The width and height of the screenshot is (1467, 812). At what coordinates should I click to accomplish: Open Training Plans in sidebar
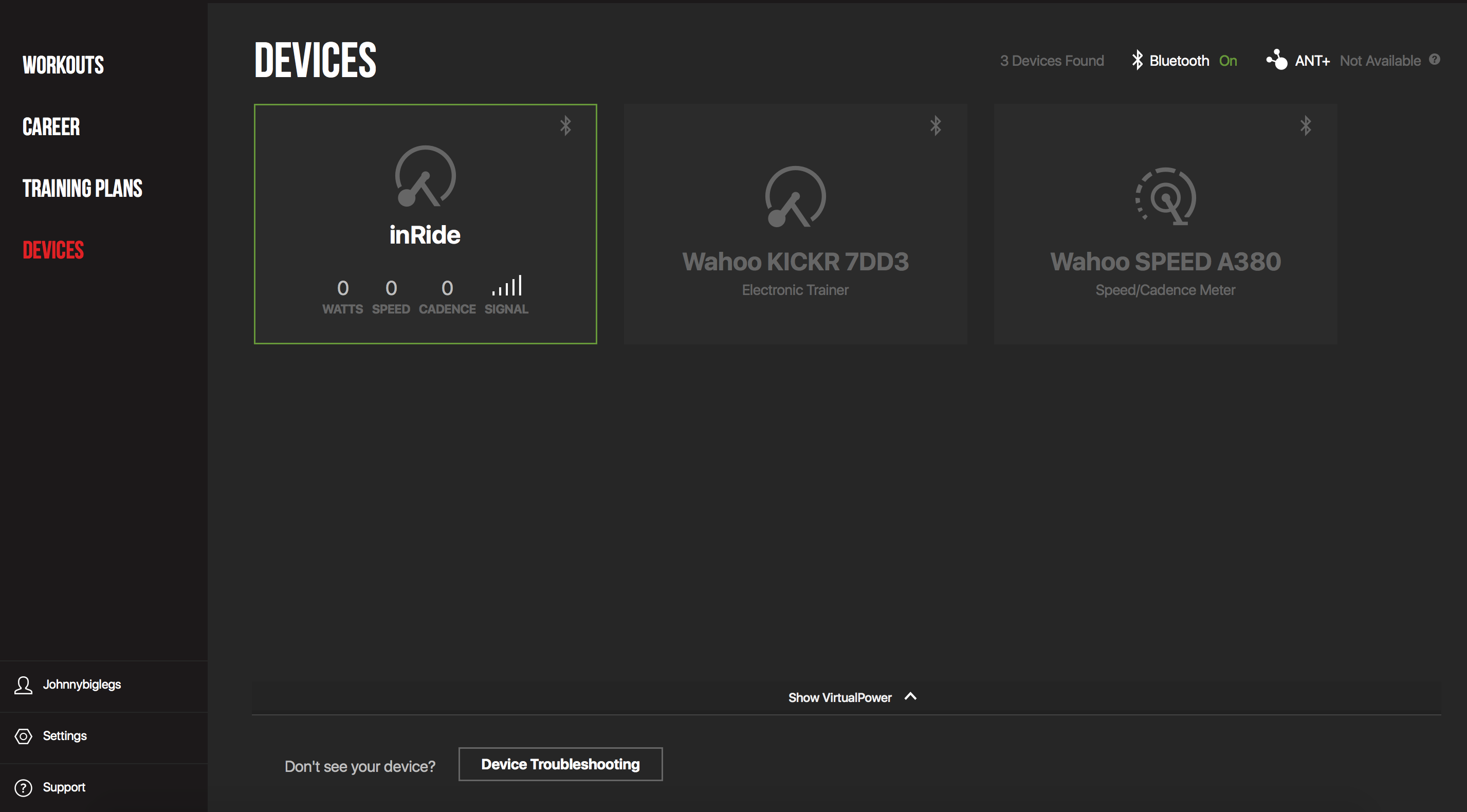pos(83,189)
